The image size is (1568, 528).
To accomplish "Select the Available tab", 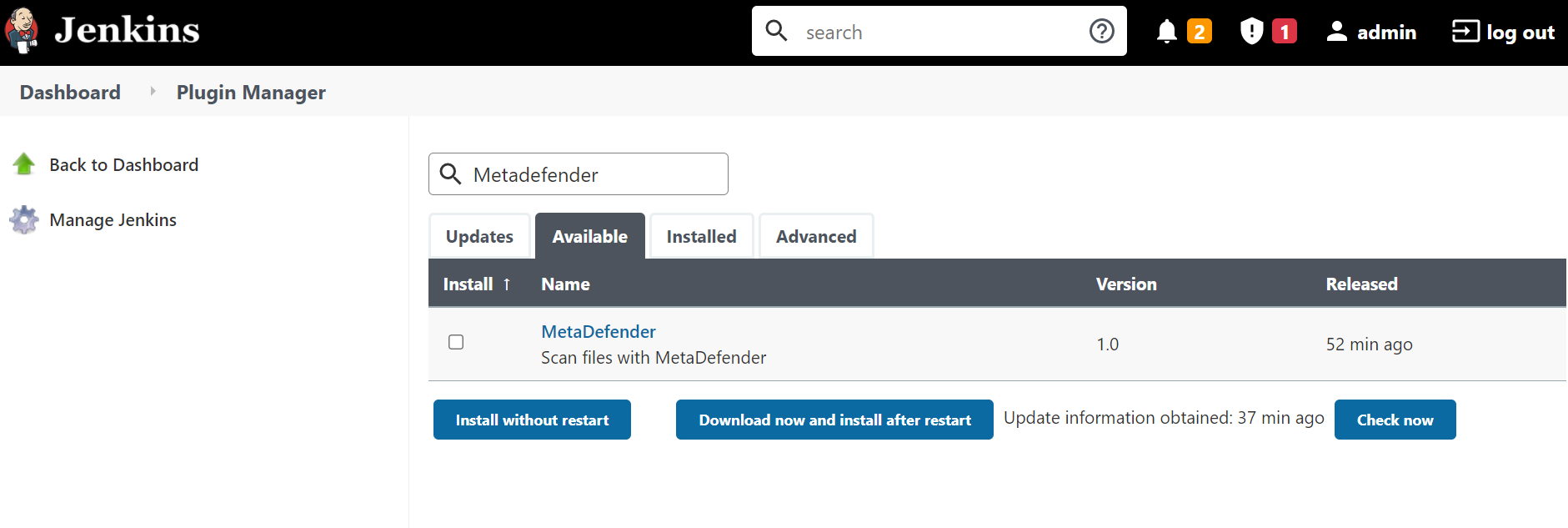I will (590, 236).
